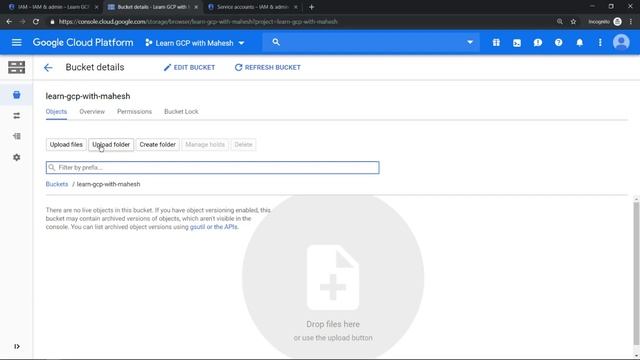Click the Drop files here area
Image resolution: width=640 pixels, height=360 pixels.
[x=333, y=278]
